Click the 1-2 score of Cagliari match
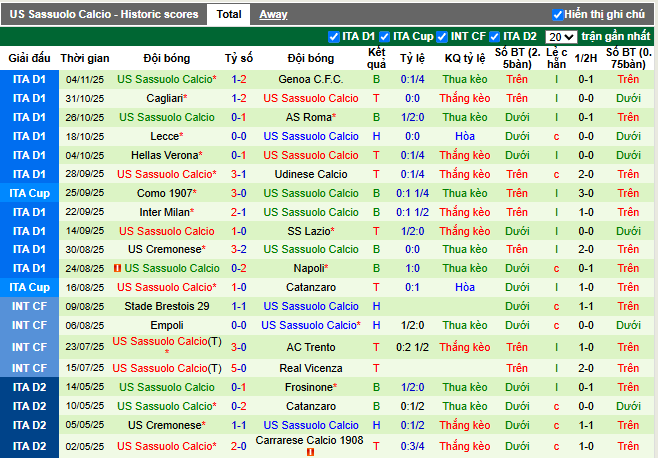 pos(239,98)
